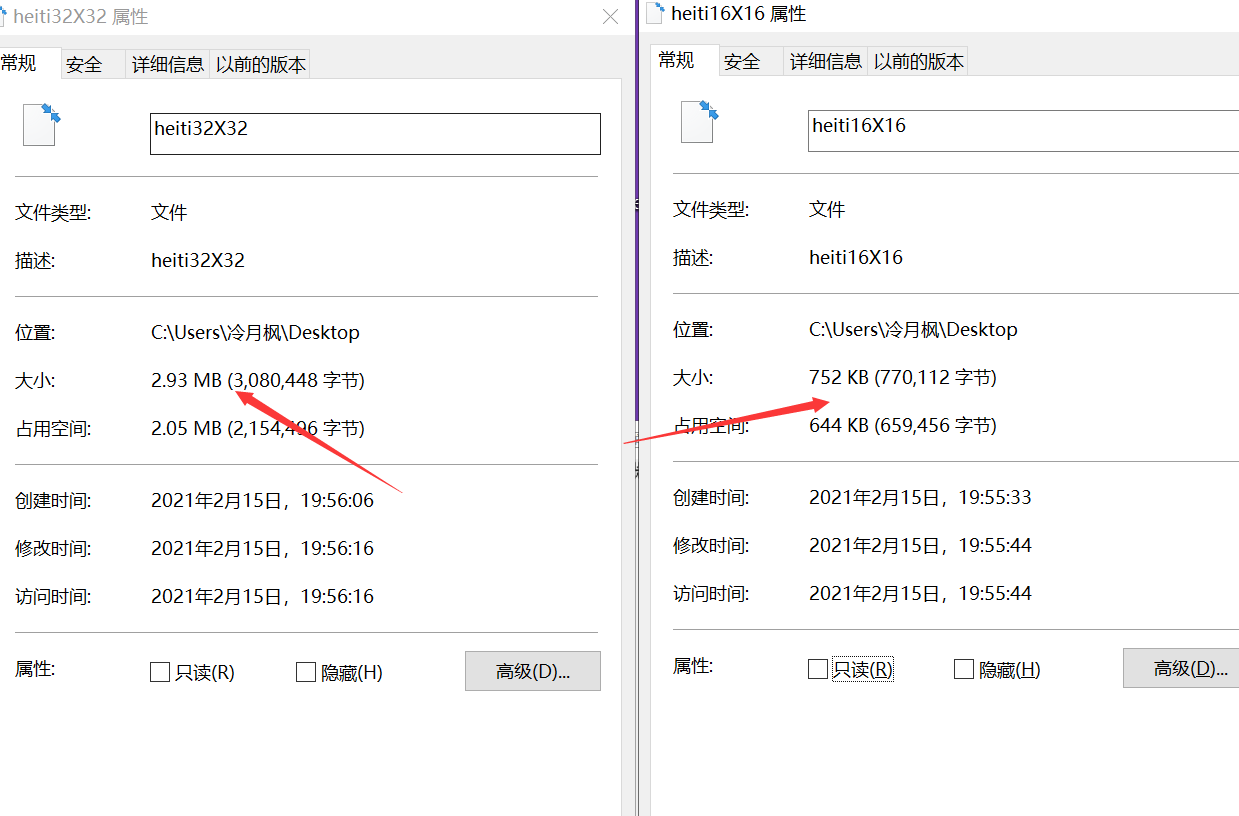Screen dimensions: 1239x816
Task: Open 常规 tab in heiti32X32 window
Action: coord(28,63)
